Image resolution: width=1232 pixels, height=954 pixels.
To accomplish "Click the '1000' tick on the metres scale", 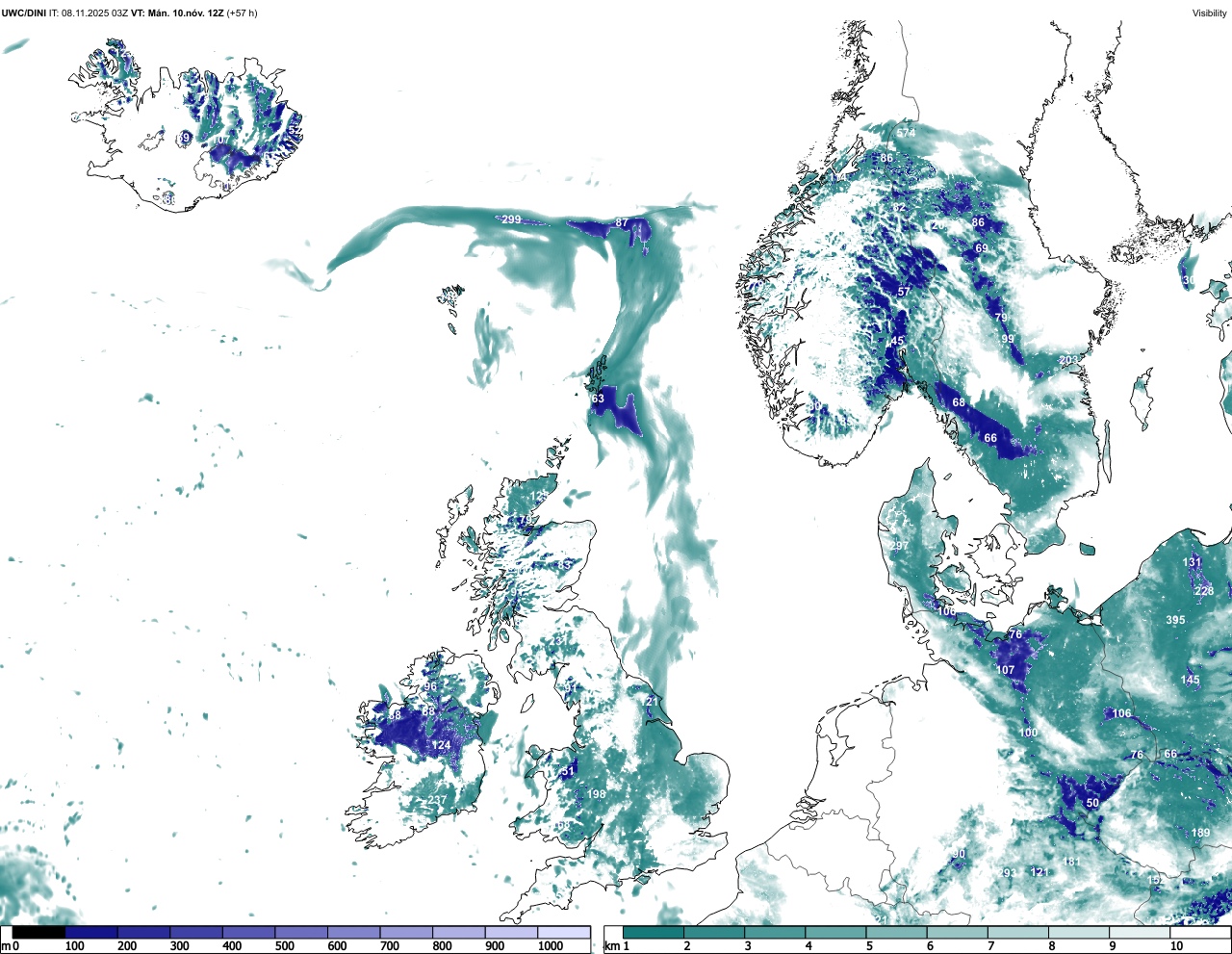I will point(551,946).
